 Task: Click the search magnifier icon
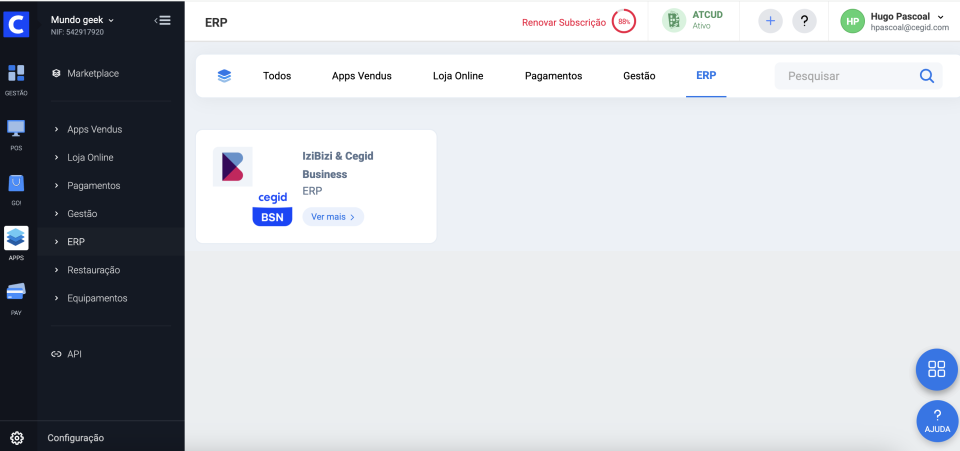[x=927, y=76]
